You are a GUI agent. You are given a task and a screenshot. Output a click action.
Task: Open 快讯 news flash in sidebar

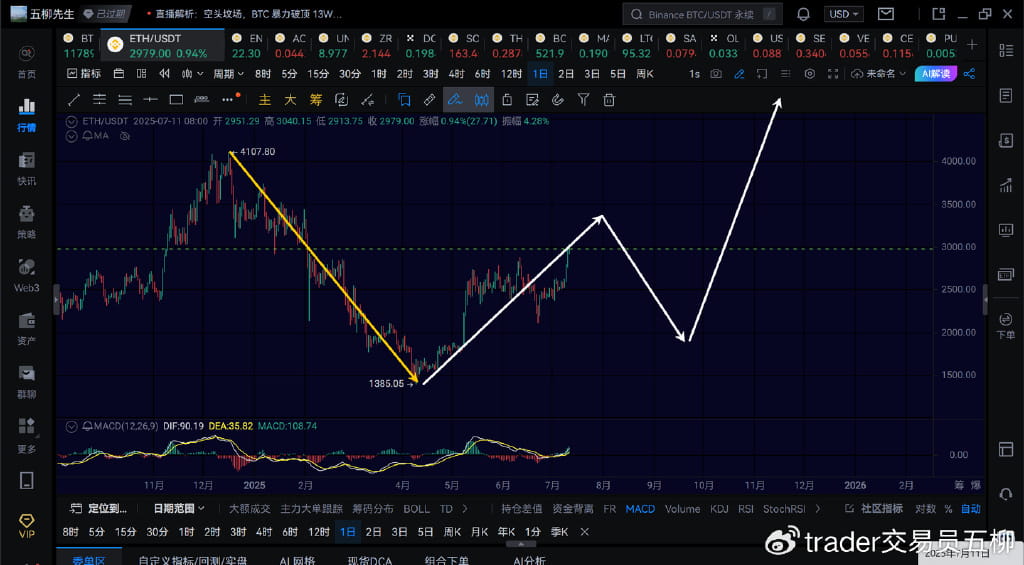tap(26, 169)
